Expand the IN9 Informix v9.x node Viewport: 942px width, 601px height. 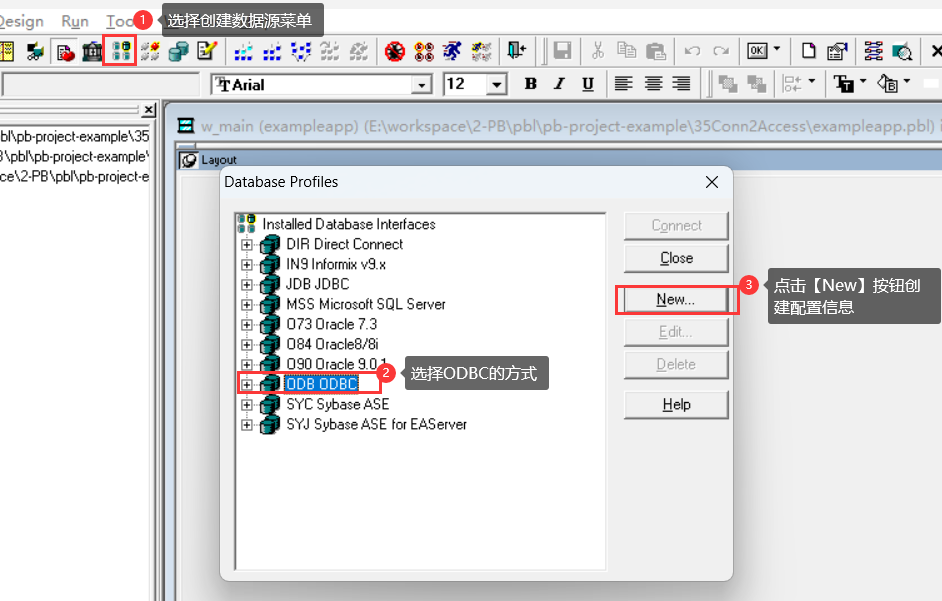click(246, 264)
